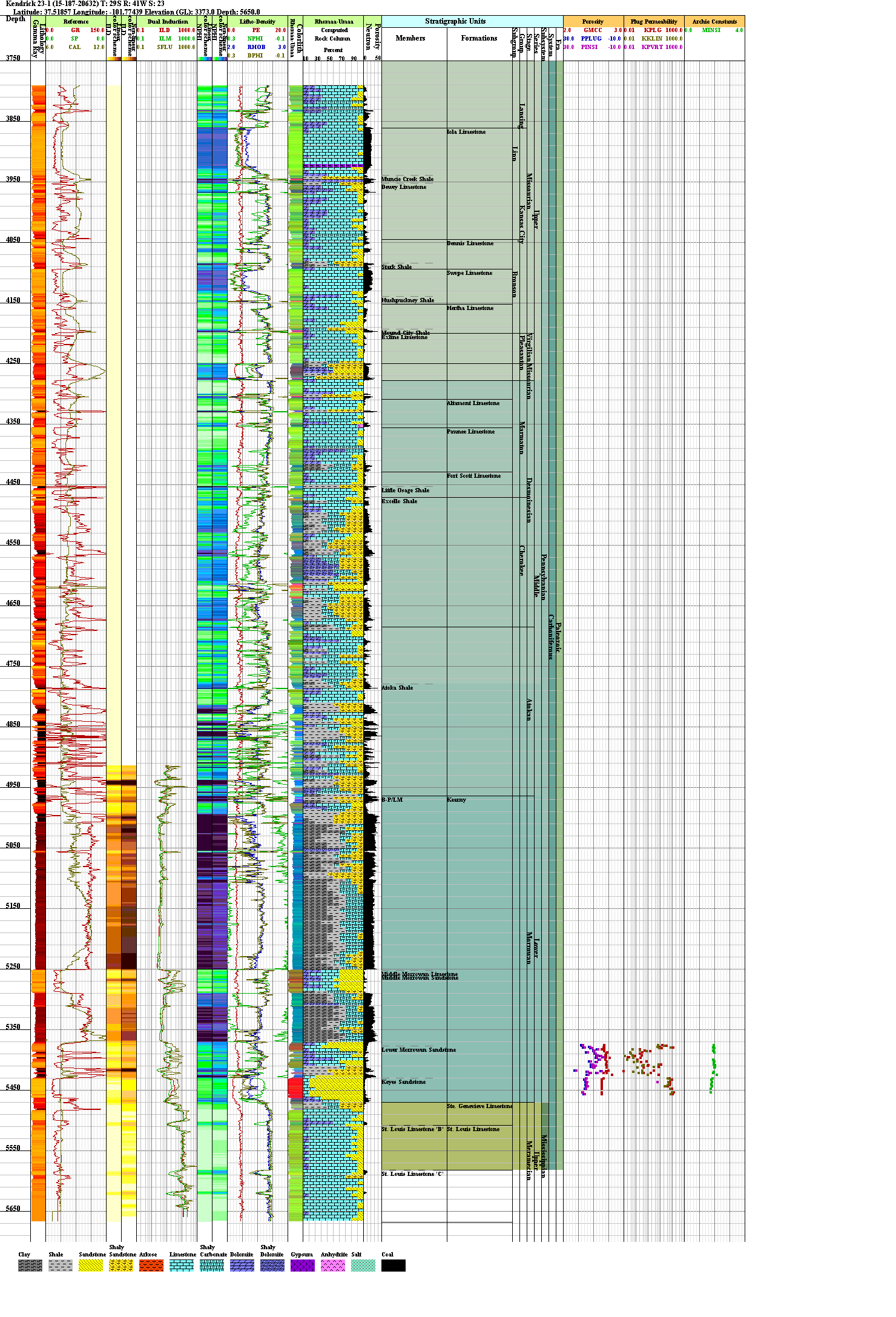Viewport: 896px width, 1317px height.
Task: Click the KKLIN permeability label
Action: pyautogui.click(x=652, y=39)
